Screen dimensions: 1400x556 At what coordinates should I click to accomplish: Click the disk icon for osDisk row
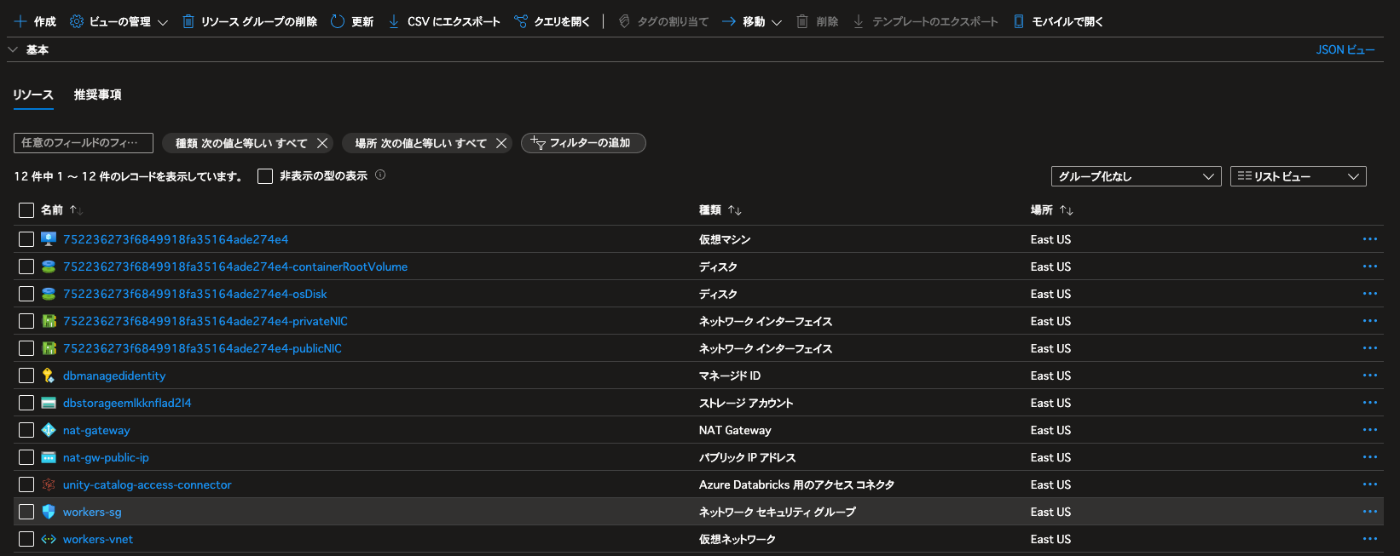[x=48, y=294]
